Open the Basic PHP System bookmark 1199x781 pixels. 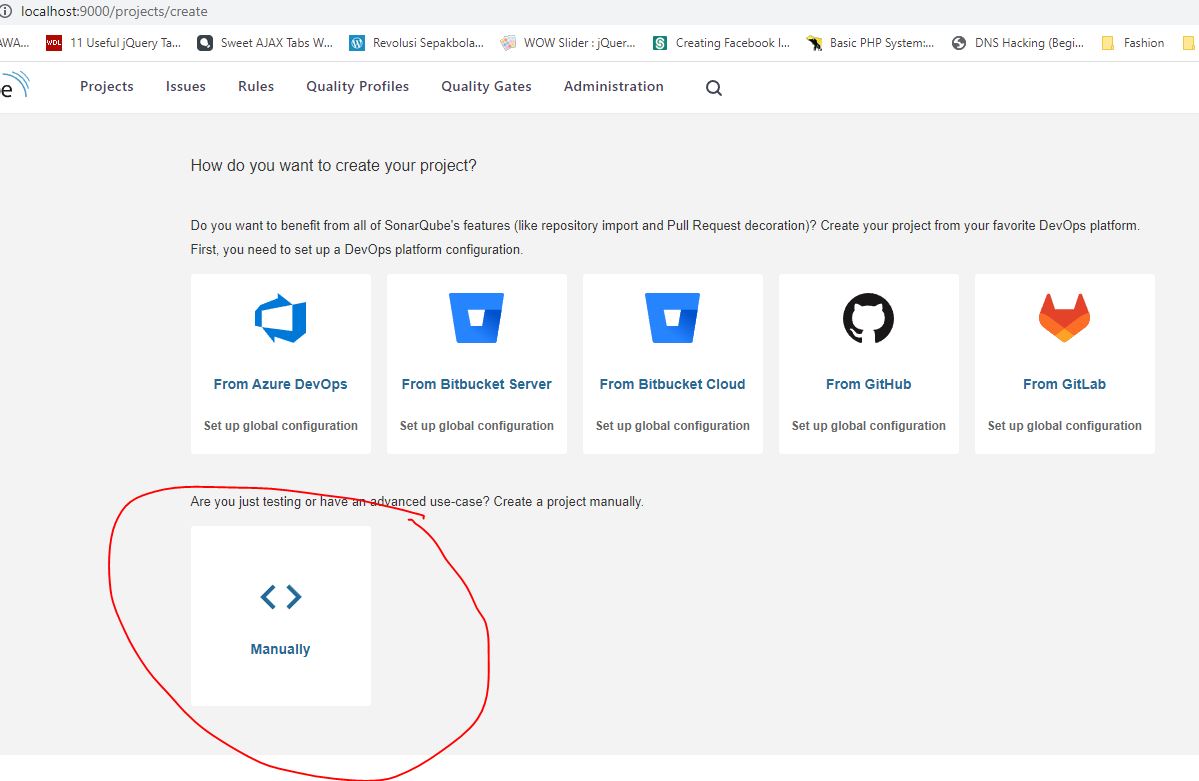(x=870, y=43)
